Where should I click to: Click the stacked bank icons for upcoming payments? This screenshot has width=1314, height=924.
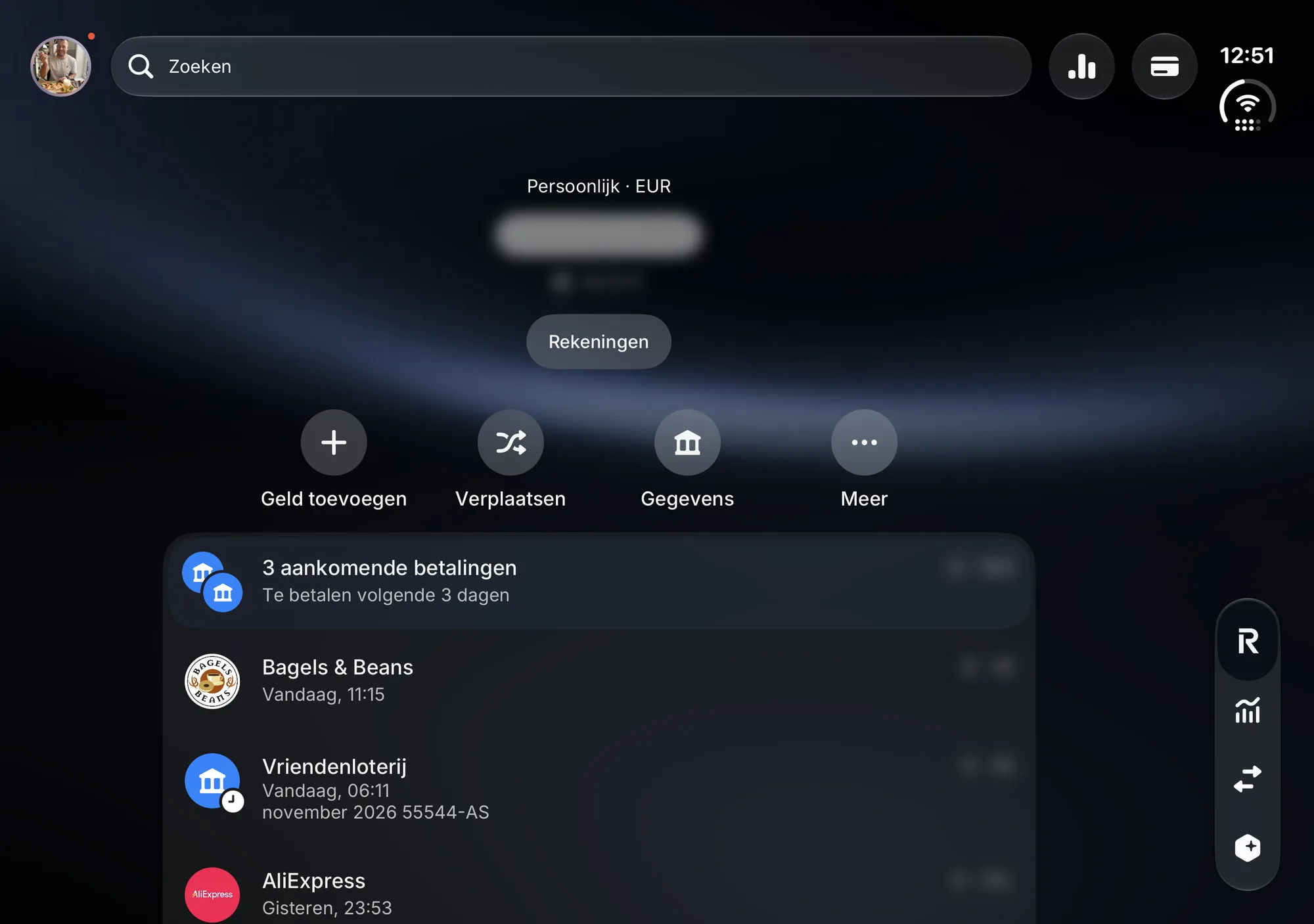point(212,582)
